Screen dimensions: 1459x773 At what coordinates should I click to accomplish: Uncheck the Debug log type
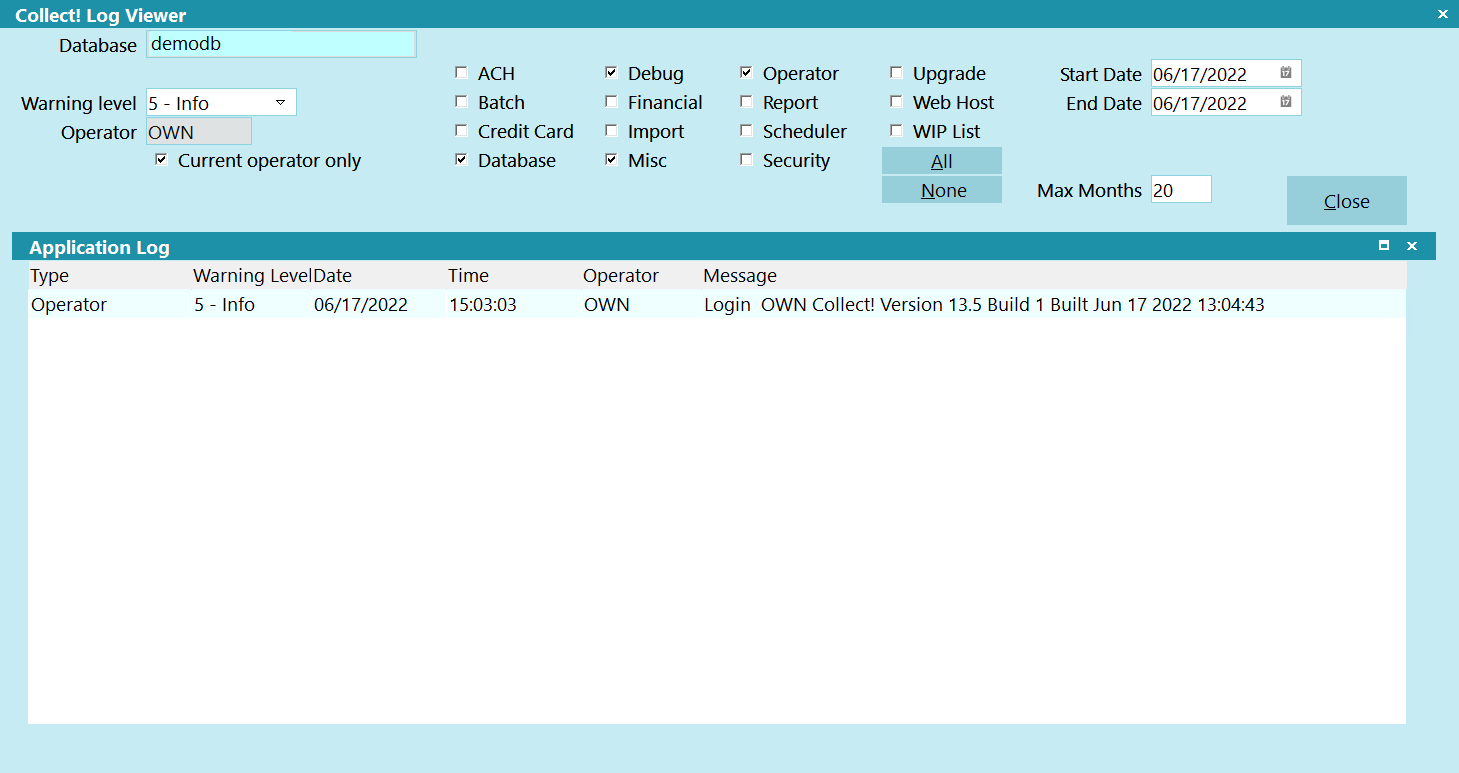tap(611, 73)
